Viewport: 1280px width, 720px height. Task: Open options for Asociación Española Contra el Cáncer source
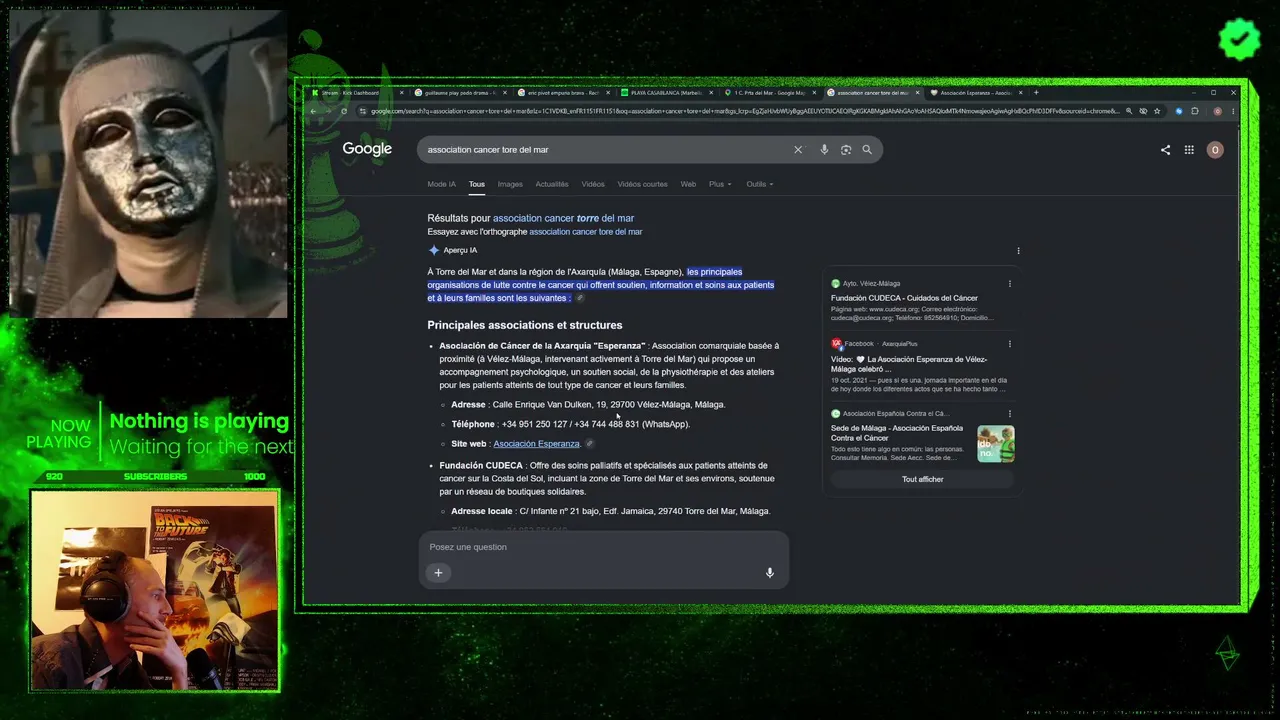coord(1010,413)
